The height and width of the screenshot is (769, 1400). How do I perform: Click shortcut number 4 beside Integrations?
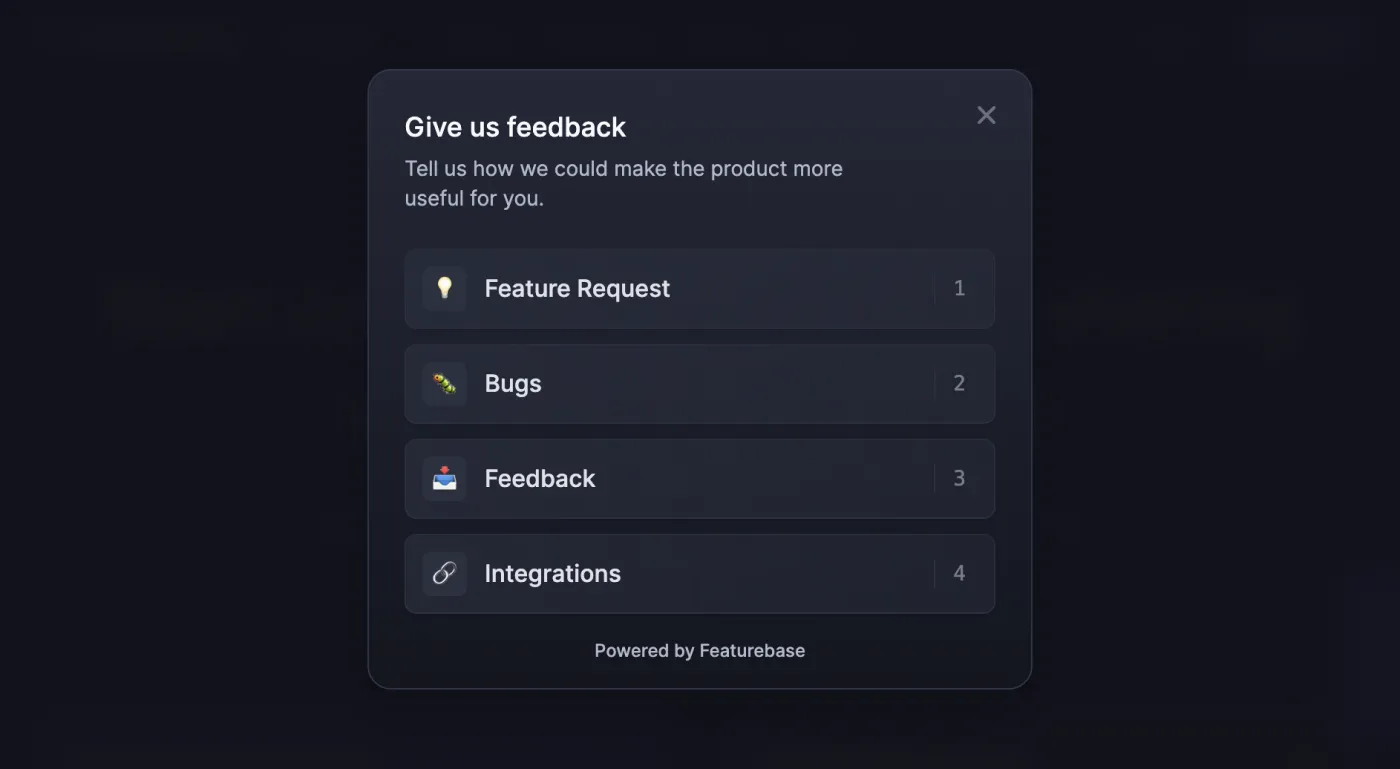click(959, 573)
